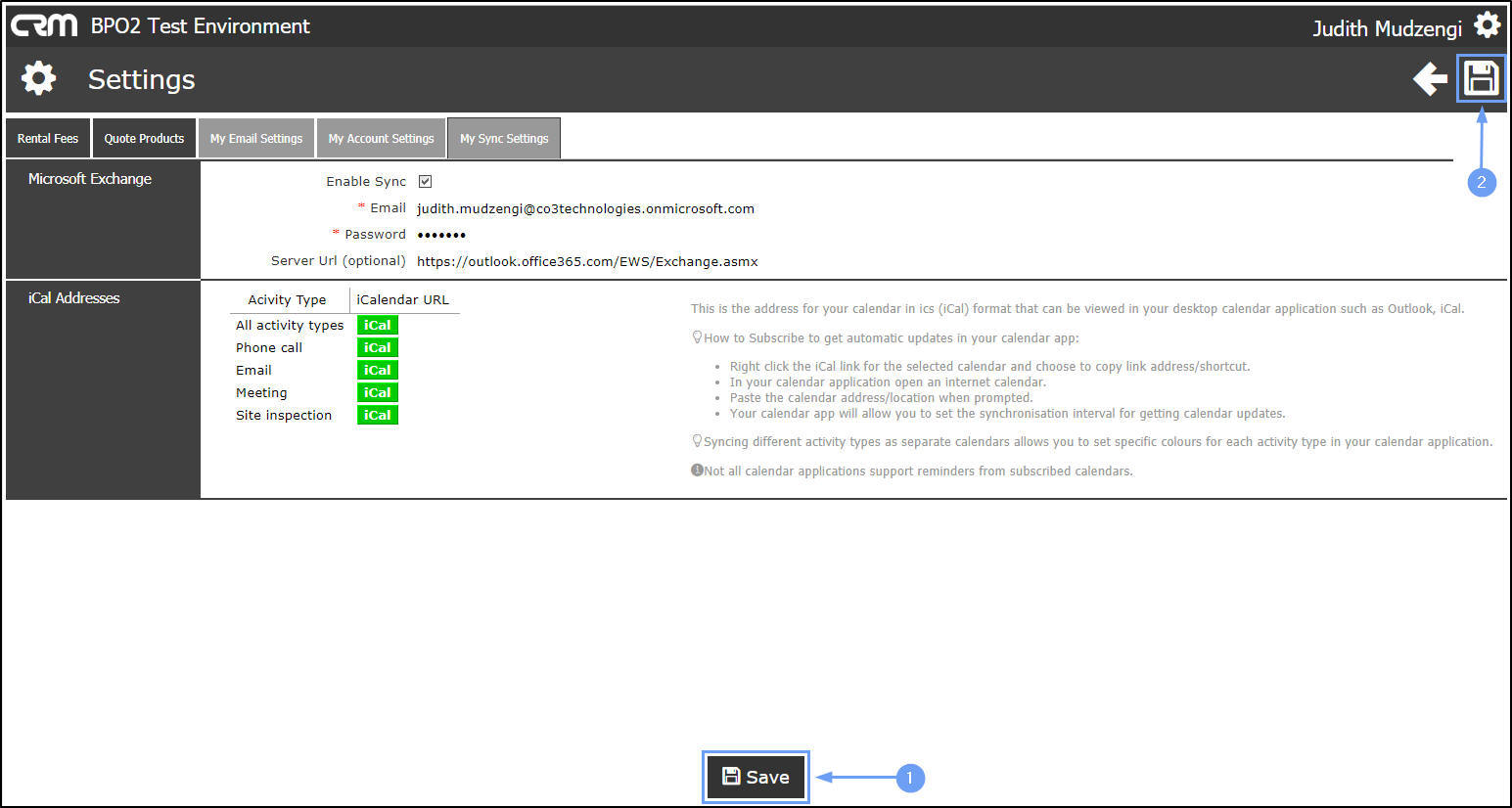The image size is (1512, 808).
Task: Open the My Email Settings tab
Action: point(256,138)
